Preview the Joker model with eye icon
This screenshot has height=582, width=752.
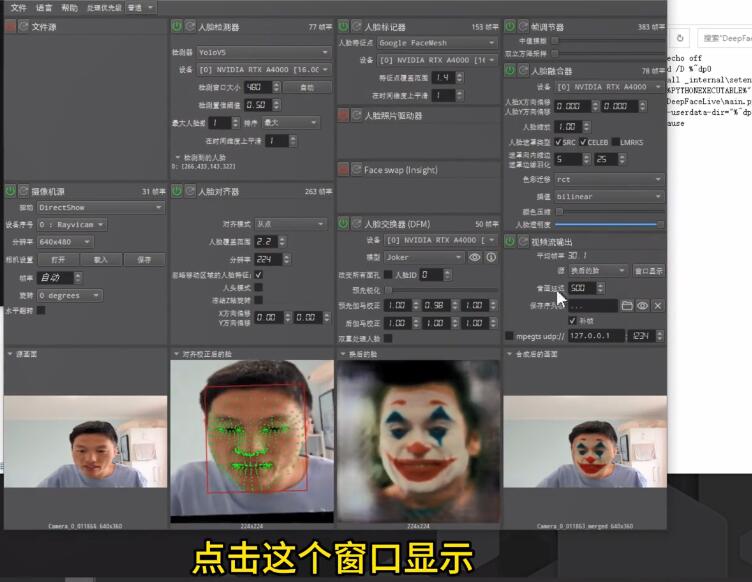click(474, 257)
